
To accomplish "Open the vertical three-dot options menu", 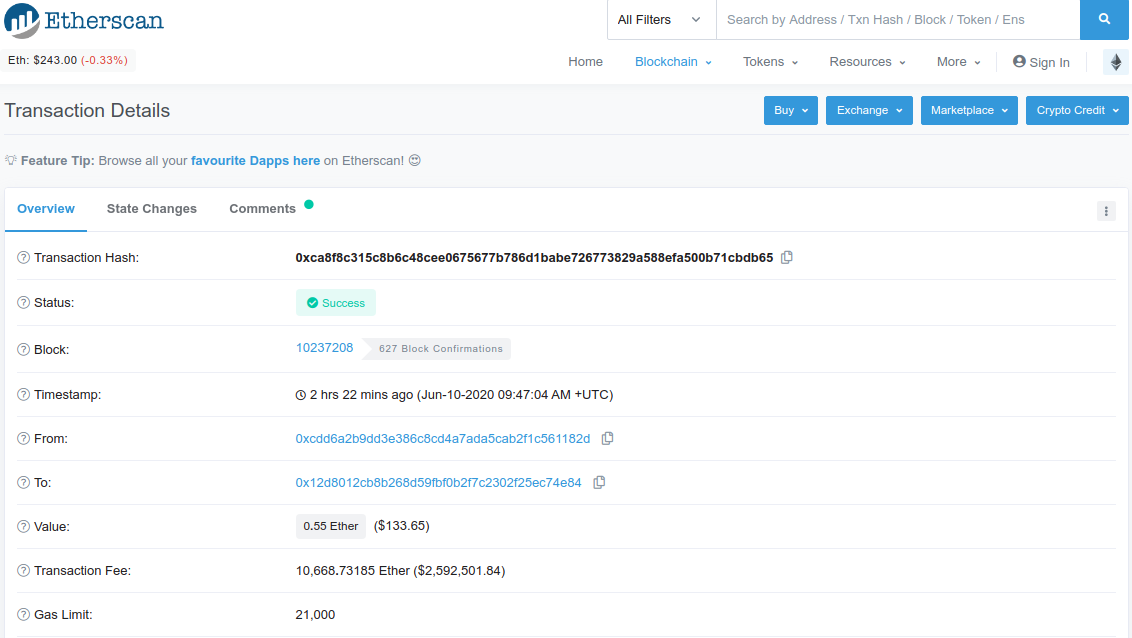I will tap(1106, 211).
